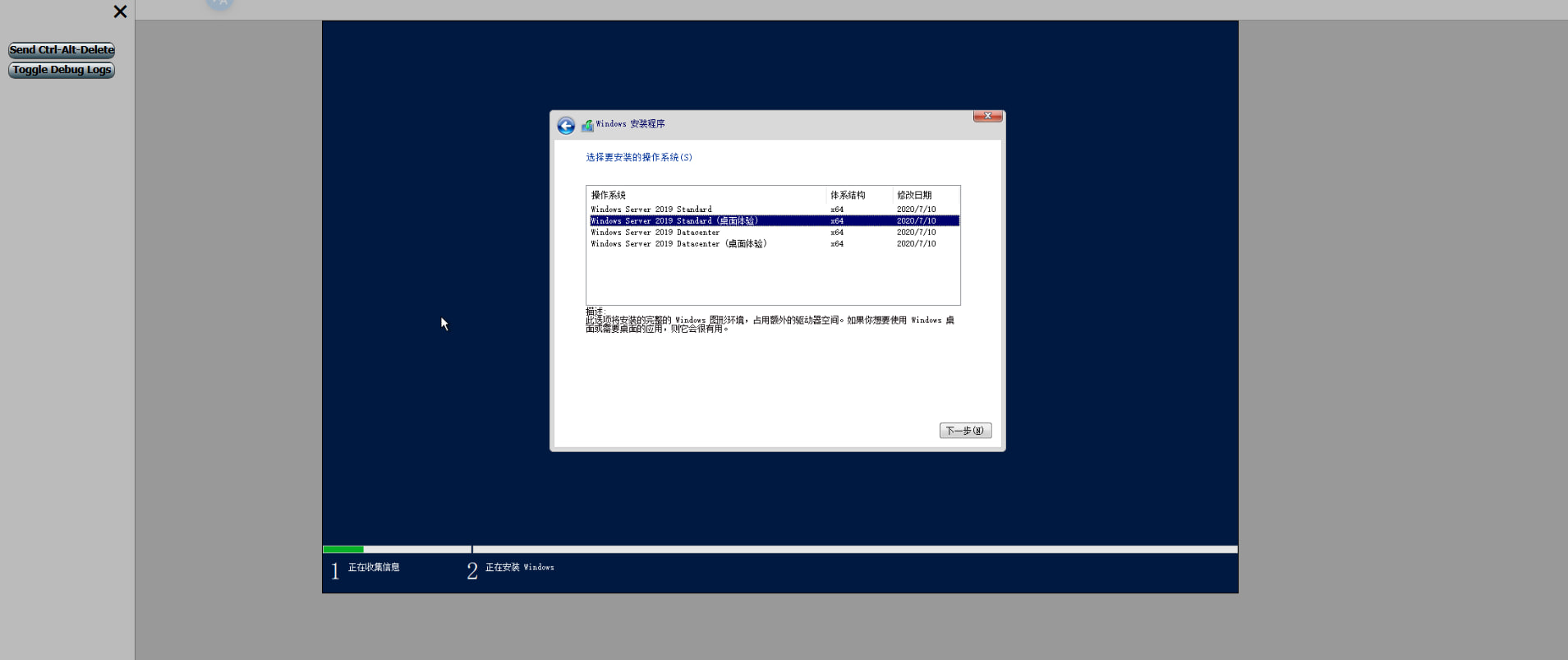The height and width of the screenshot is (660, 1568).
Task: Click the Windows 安装程序 title text
Action: [630, 124]
